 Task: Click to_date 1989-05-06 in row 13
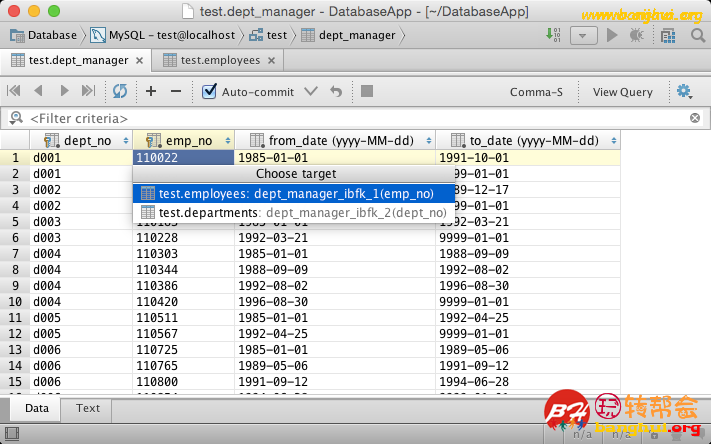coord(528,350)
